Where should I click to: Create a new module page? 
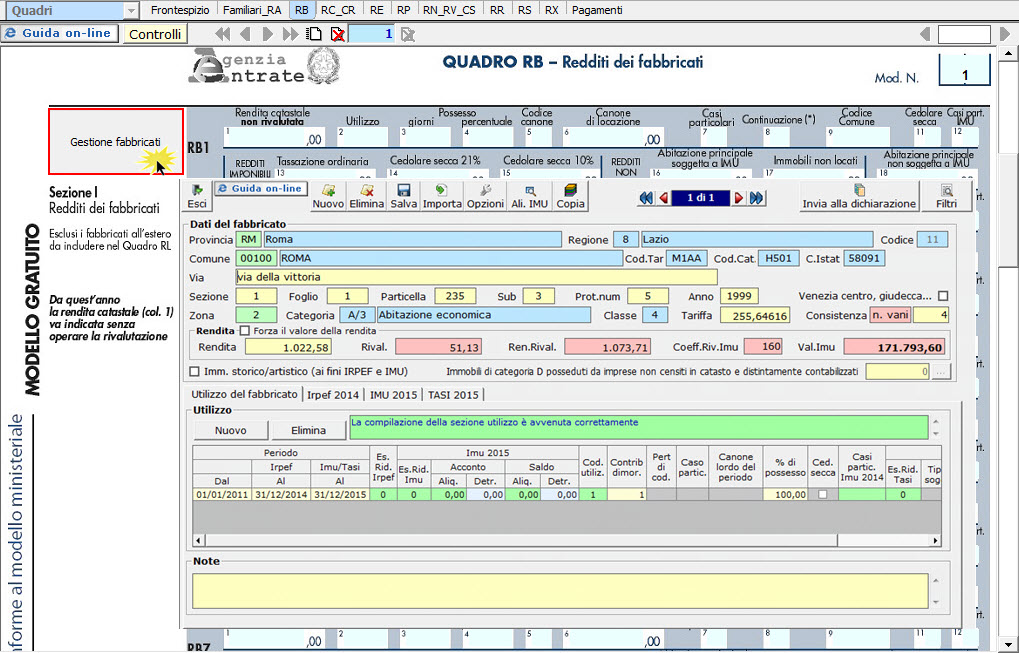click(x=315, y=34)
